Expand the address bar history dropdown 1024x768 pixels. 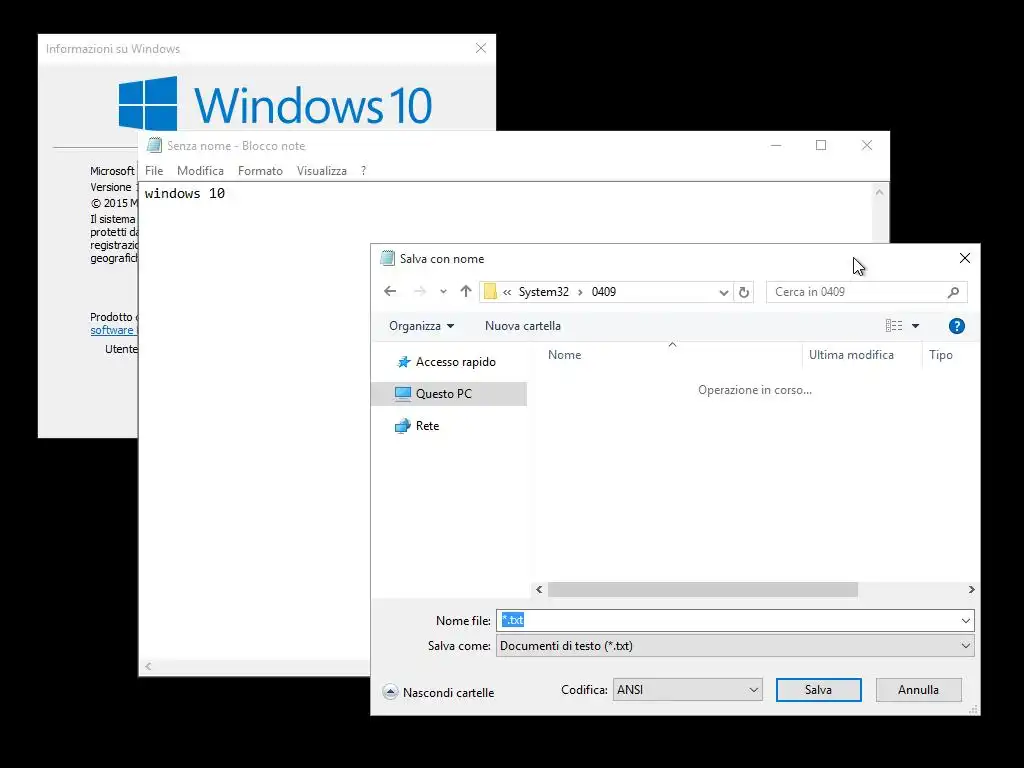(724, 292)
